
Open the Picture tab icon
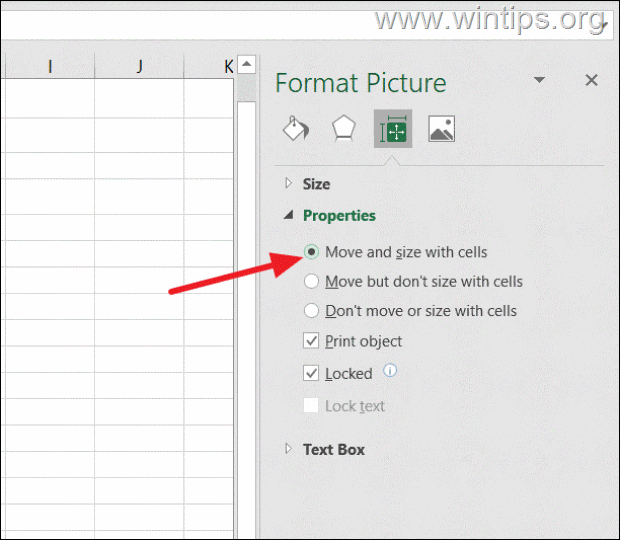pyautogui.click(x=442, y=128)
